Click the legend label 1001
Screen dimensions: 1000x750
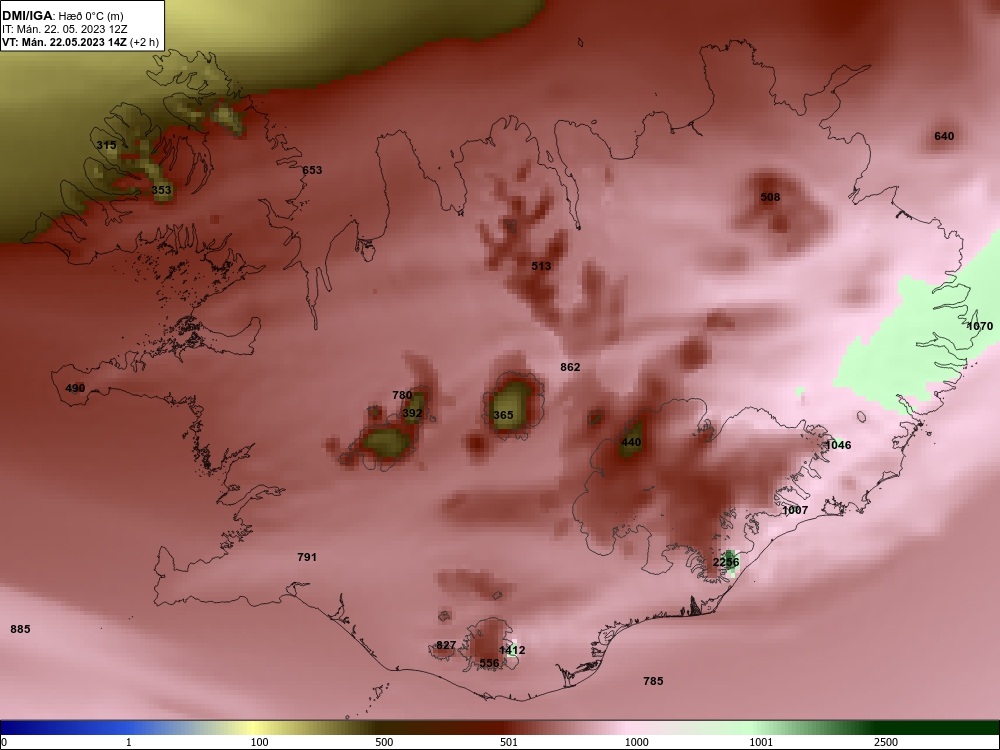(x=761, y=742)
